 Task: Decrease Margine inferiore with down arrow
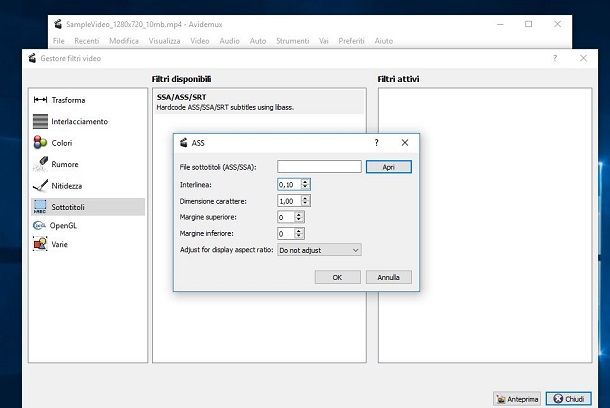pyautogui.click(x=299, y=236)
